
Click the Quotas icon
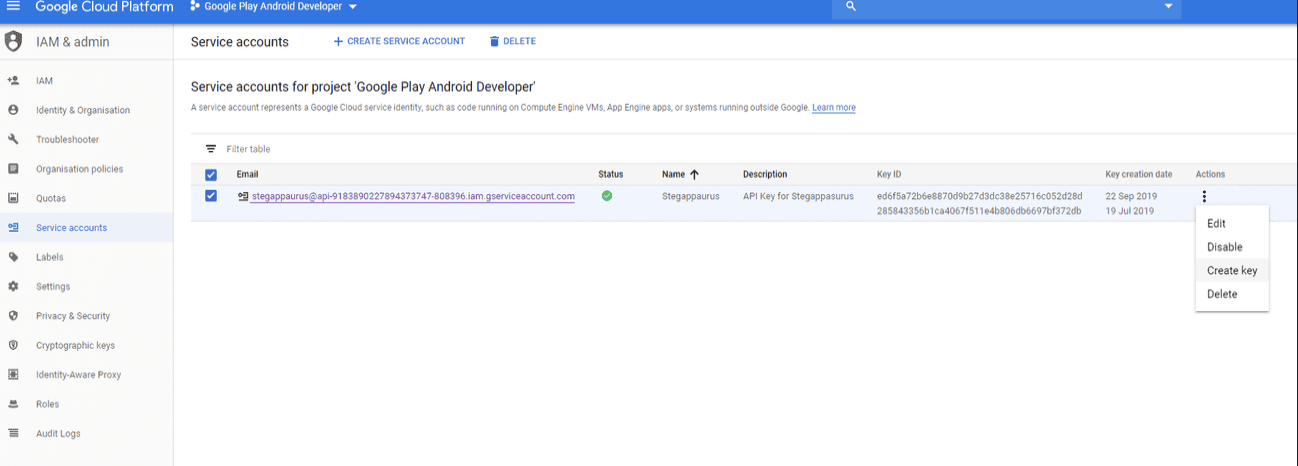13,198
